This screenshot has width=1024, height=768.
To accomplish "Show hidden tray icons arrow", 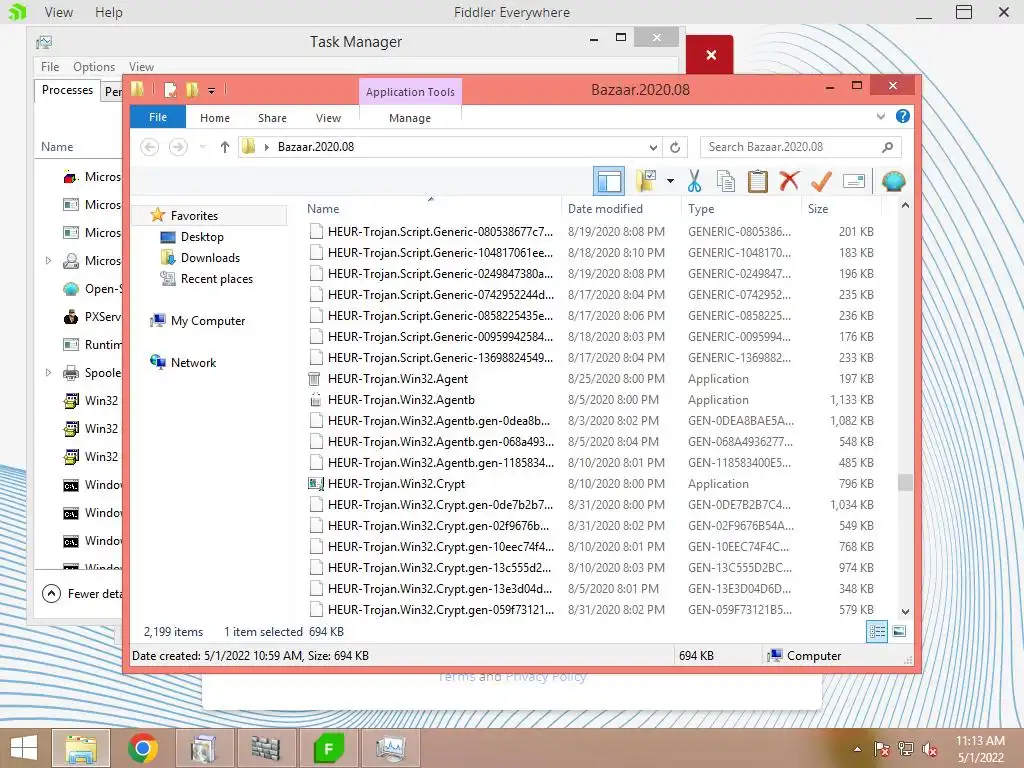I will click(857, 749).
